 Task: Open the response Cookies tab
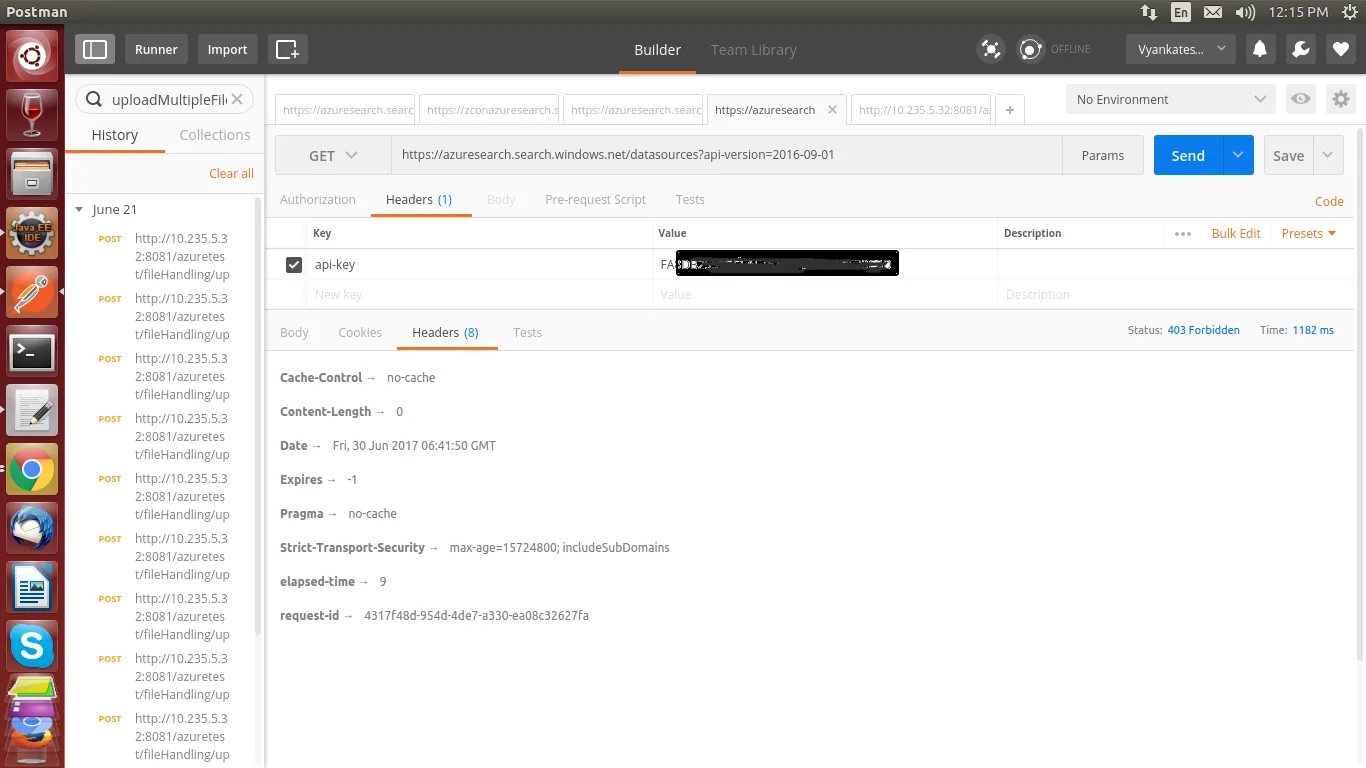pos(360,332)
